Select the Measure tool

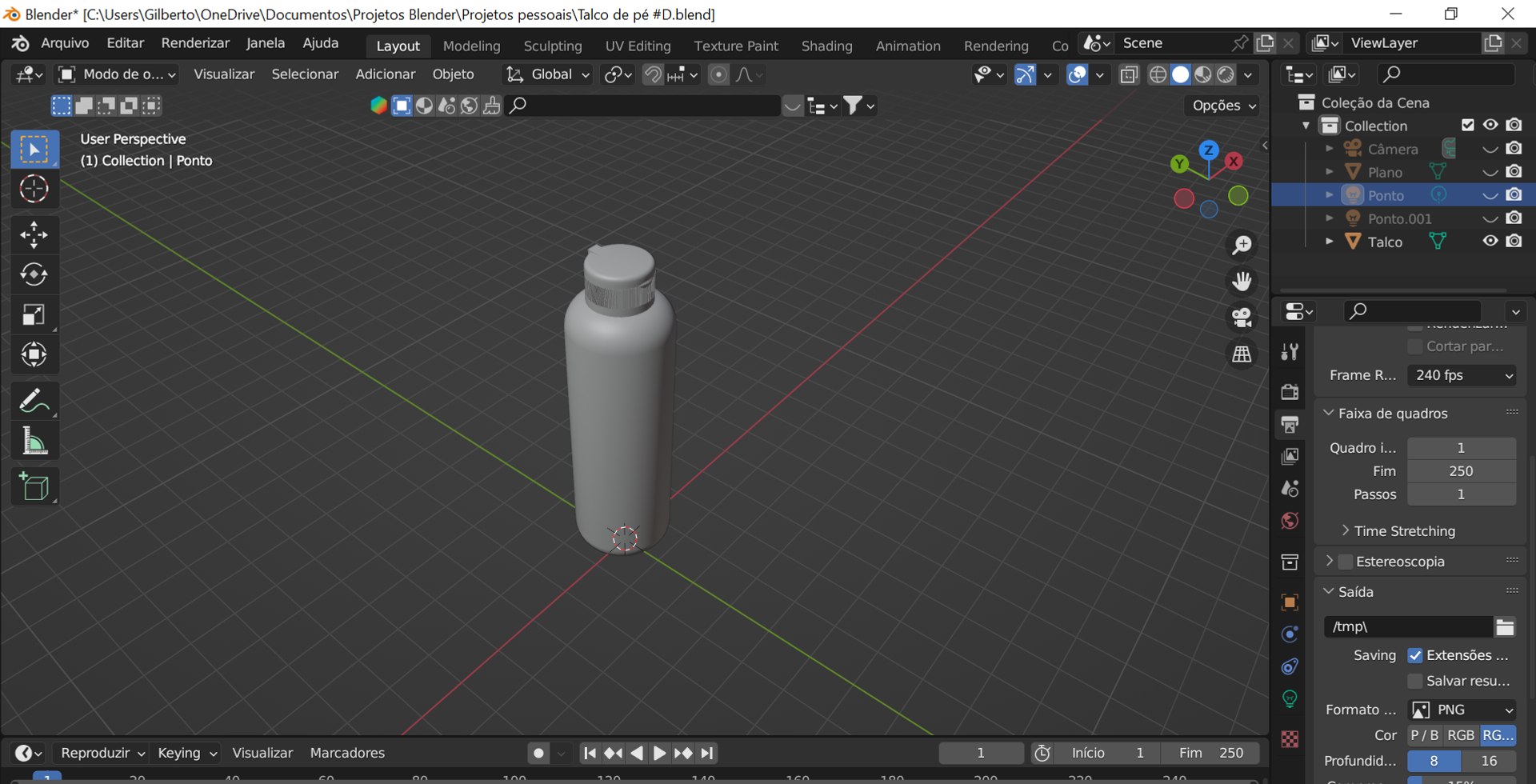pyautogui.click(x=34, y=441)
